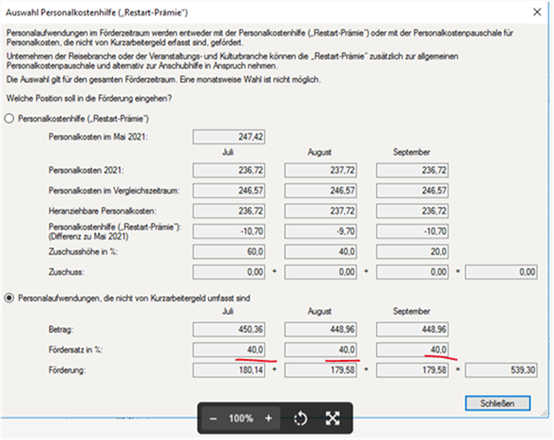Image resolution: width=554 pixels, height=440 pixels.
Task: Click the Vergleichszeitraum Juli field 246,57
Action: pos(229,191)
